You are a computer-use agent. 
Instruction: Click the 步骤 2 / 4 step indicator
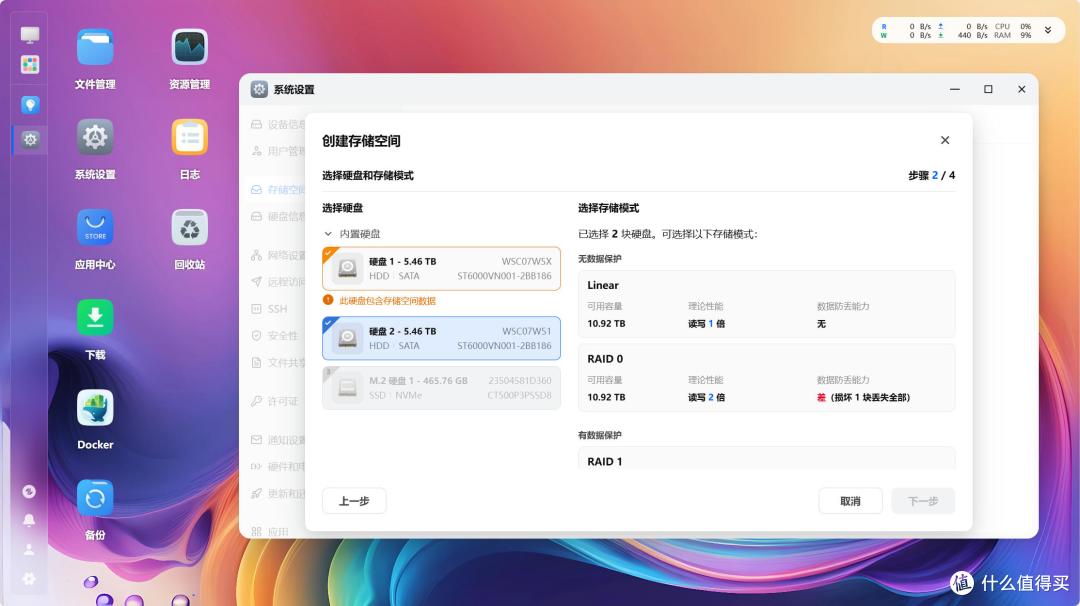931,176
